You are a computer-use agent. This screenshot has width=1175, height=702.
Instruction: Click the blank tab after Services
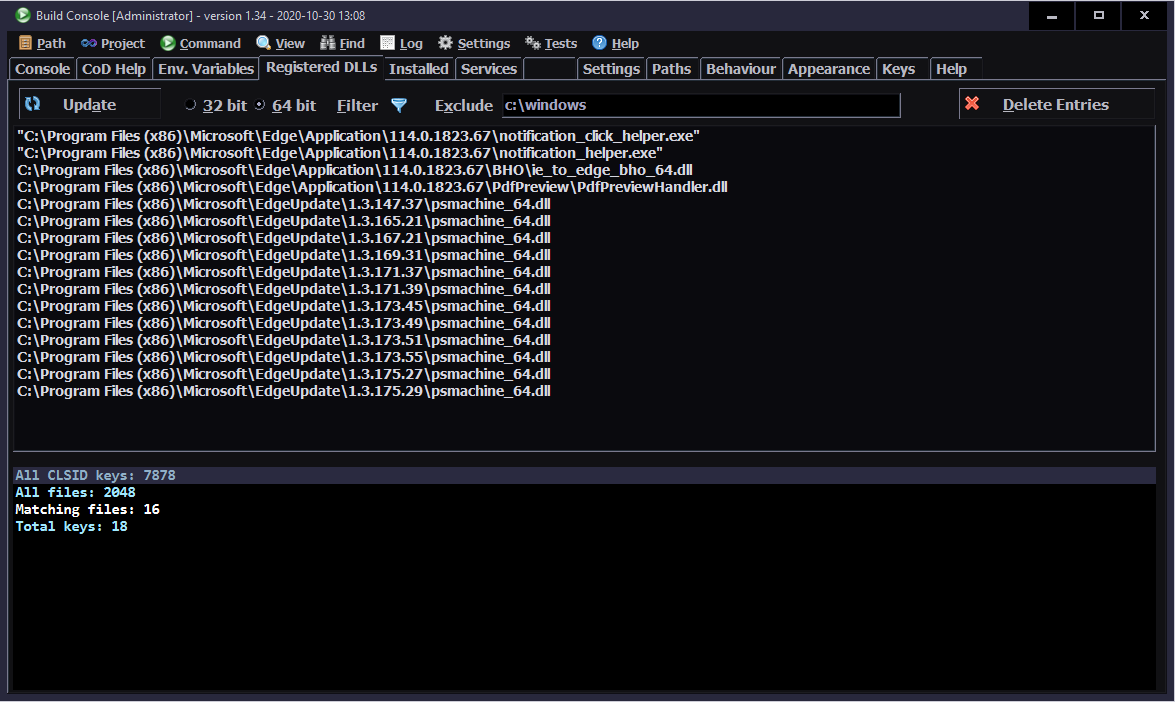tap(550, 69)
